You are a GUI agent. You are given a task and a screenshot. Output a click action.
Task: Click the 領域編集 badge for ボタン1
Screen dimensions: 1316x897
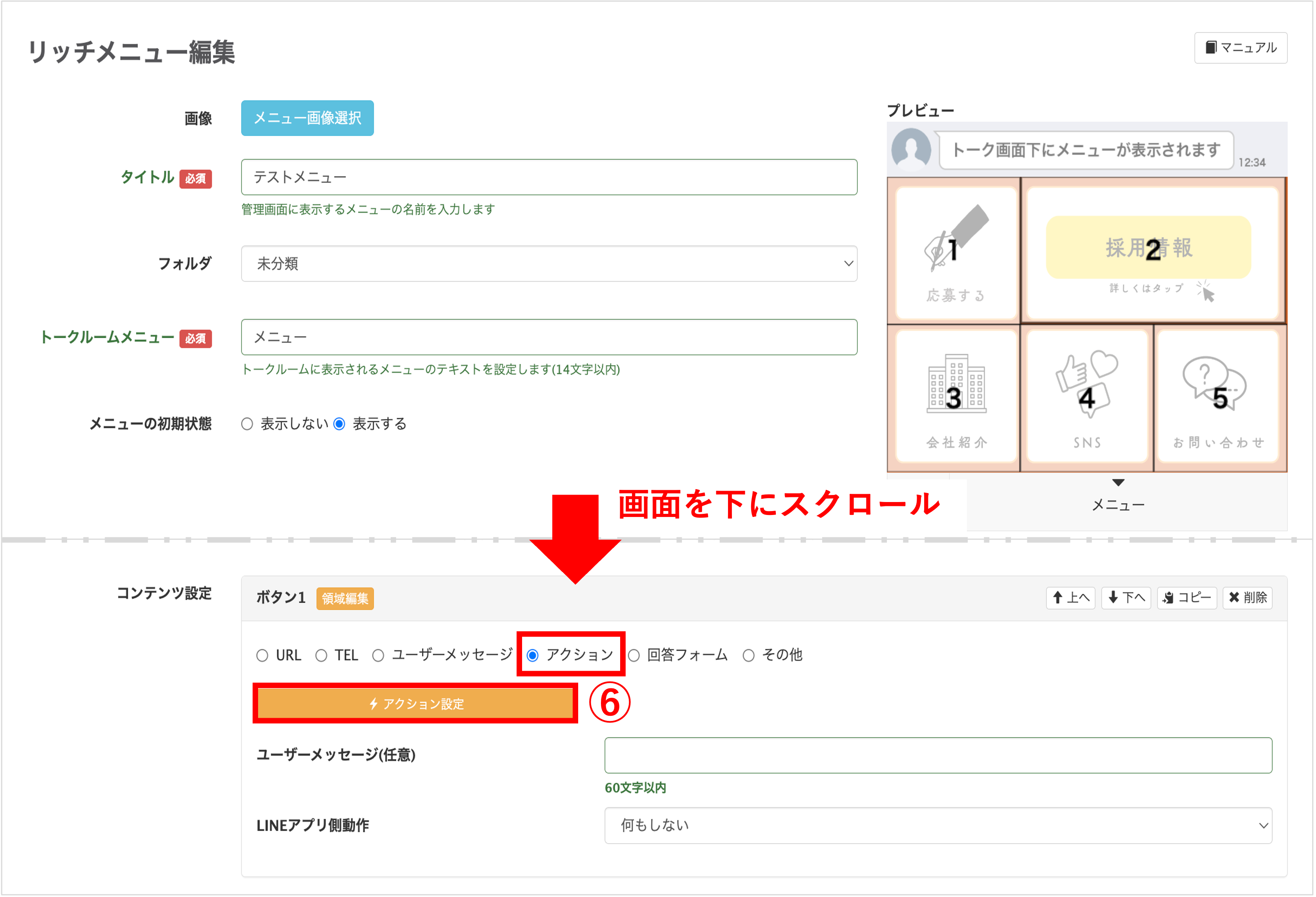tap(345, 599)
